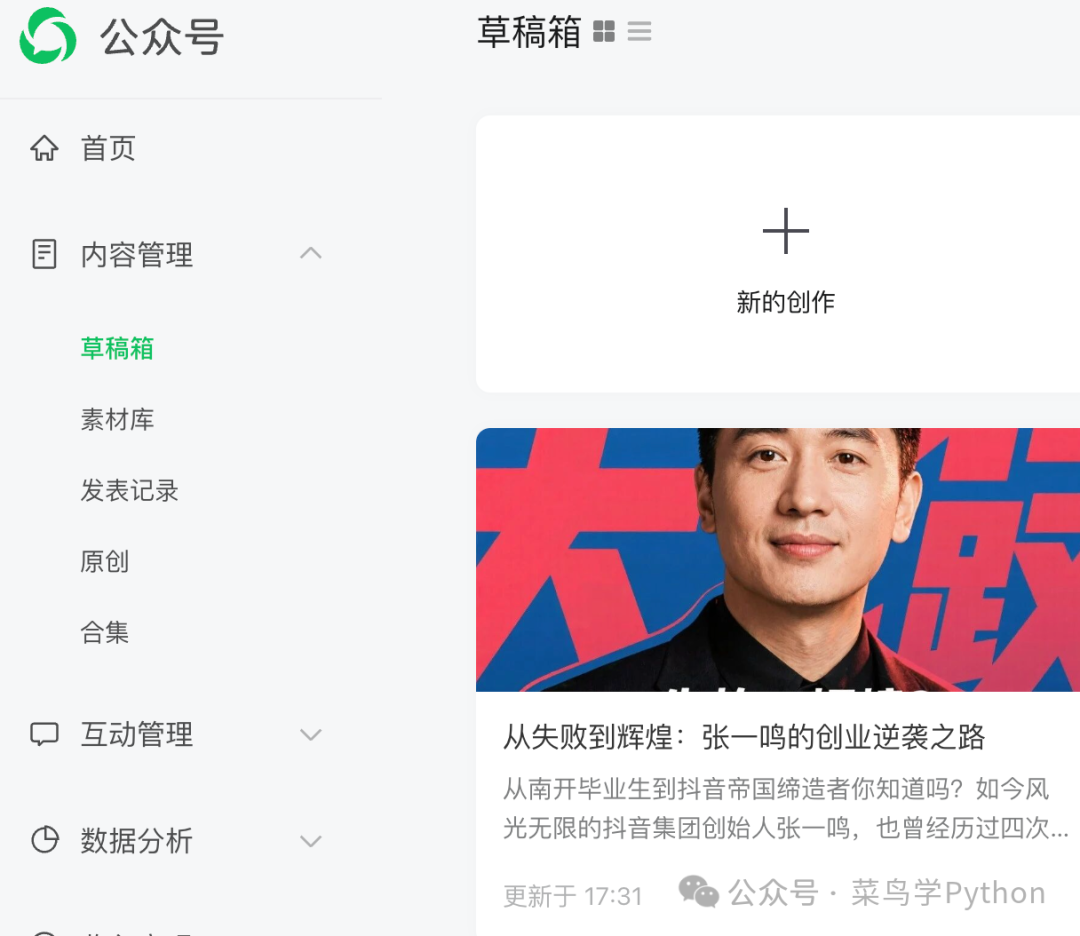Viewport: 1080px width, 936px height.
Task: Click the home icon beside 首页
Action: click(x=45, y=148)
